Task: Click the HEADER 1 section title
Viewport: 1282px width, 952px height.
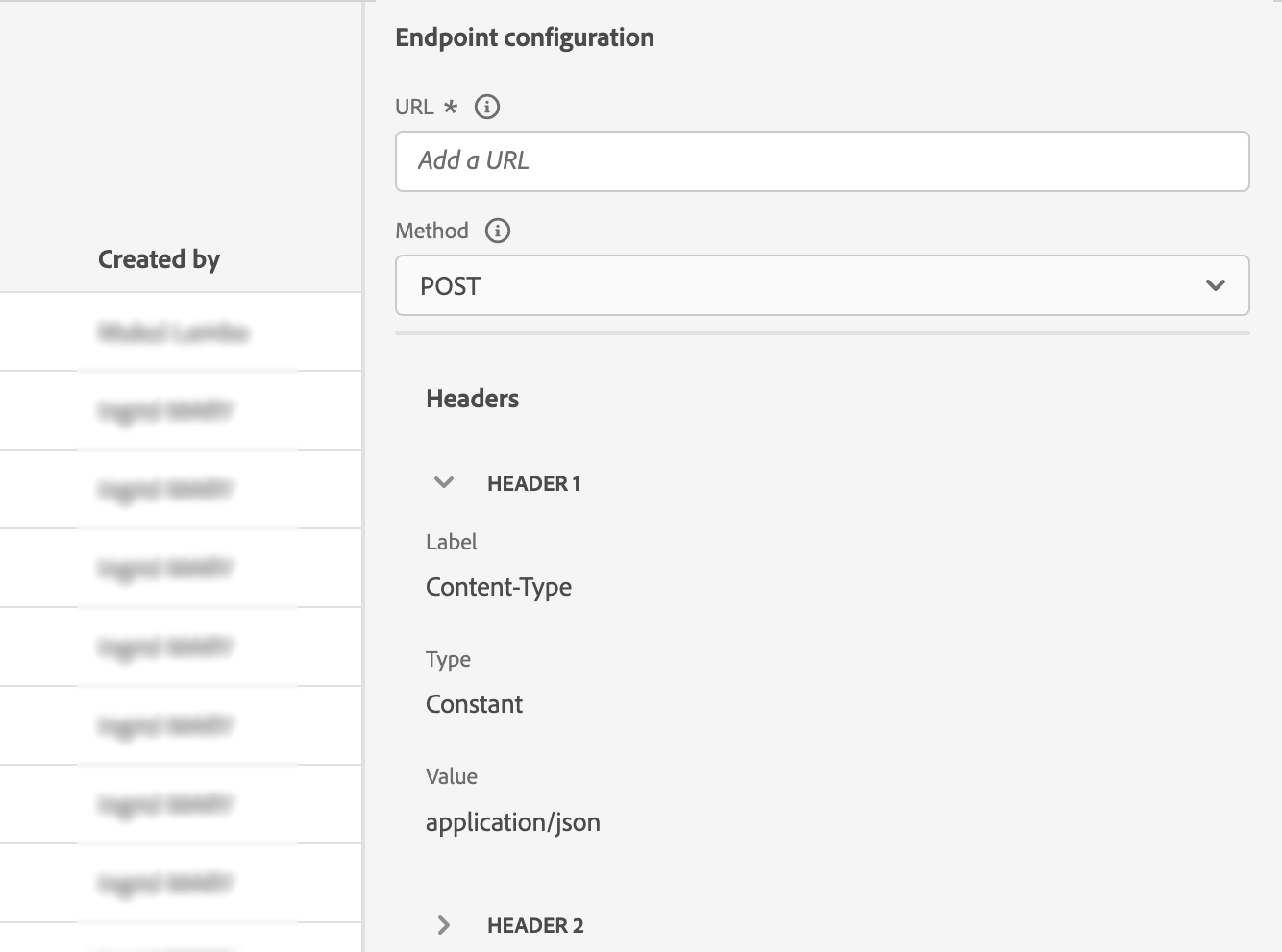Action: (533, 483)
